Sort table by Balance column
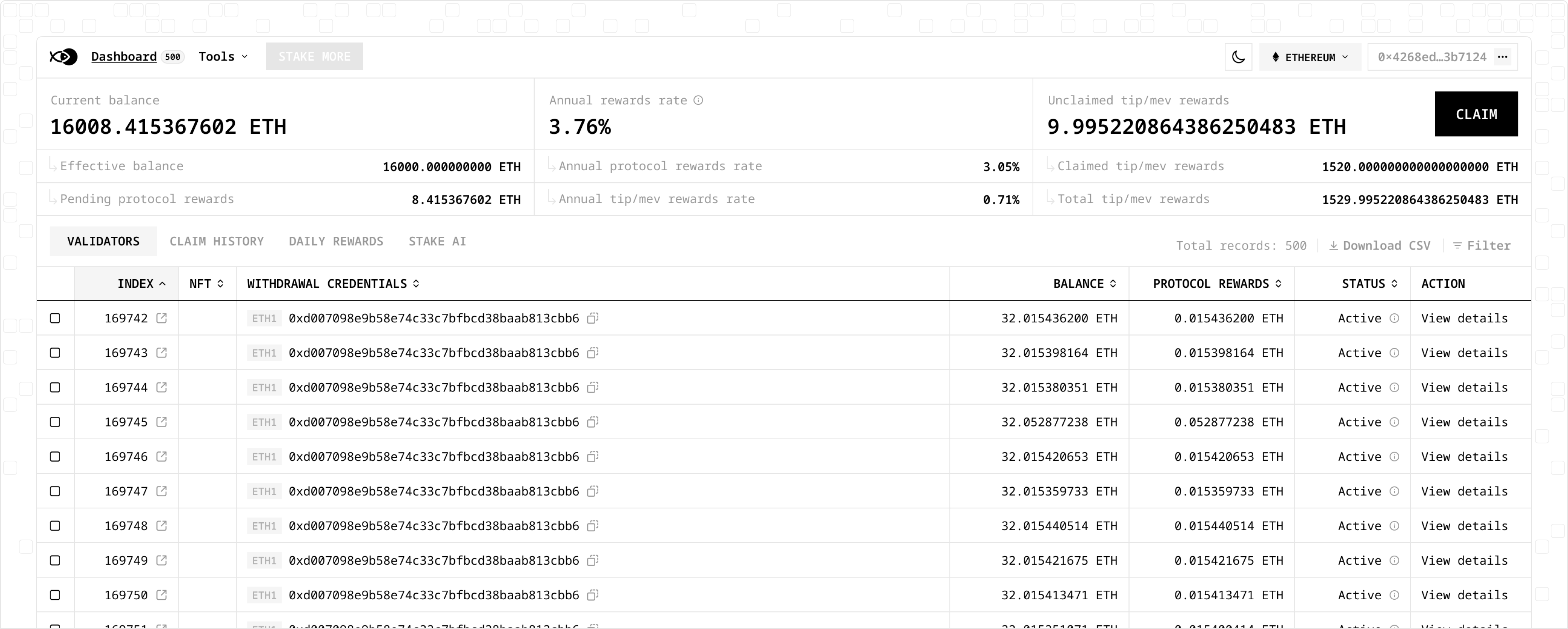The image size is (1568, 629). [1084, 283]
